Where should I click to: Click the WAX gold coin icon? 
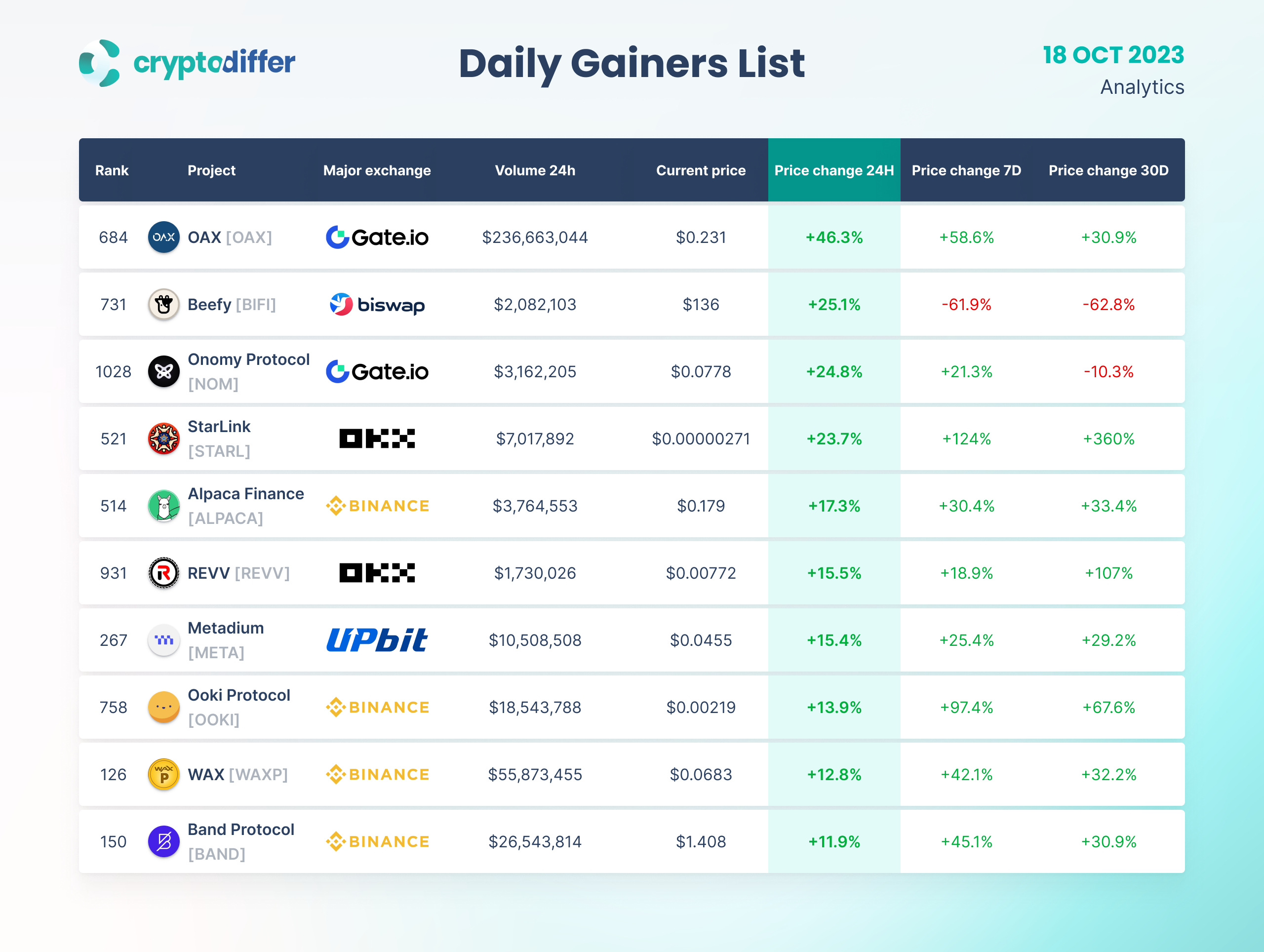[x=163, y=774]
